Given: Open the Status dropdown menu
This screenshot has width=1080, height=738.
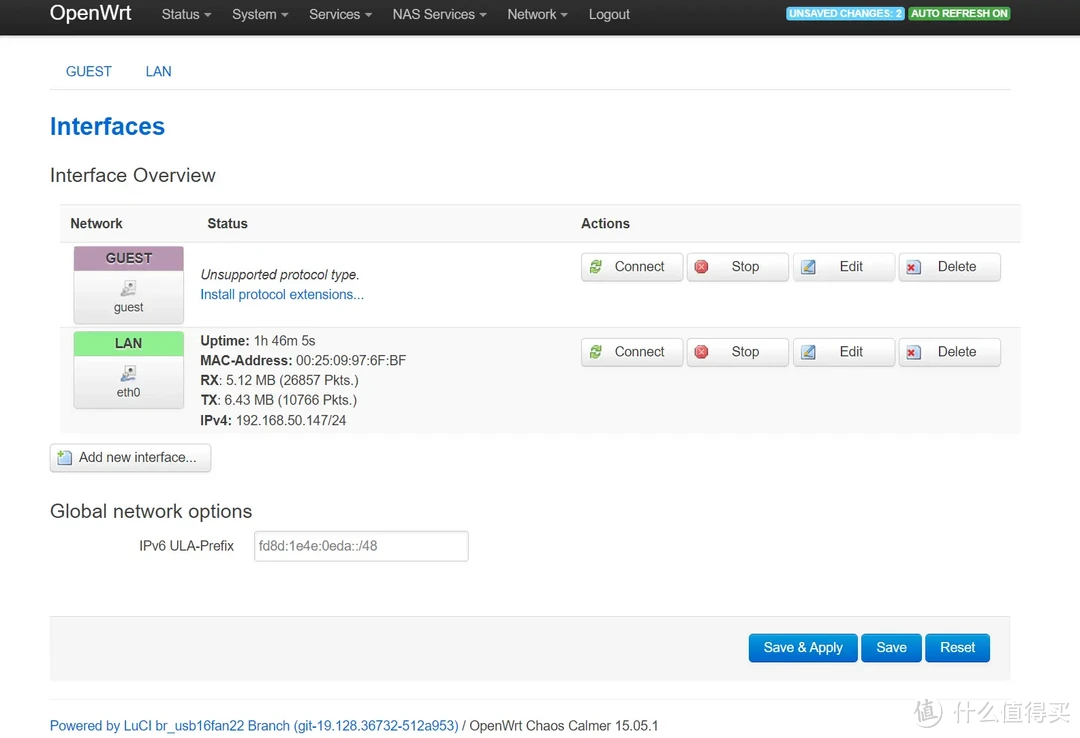Looking at the screenshot, I should (x=186, y=14).
